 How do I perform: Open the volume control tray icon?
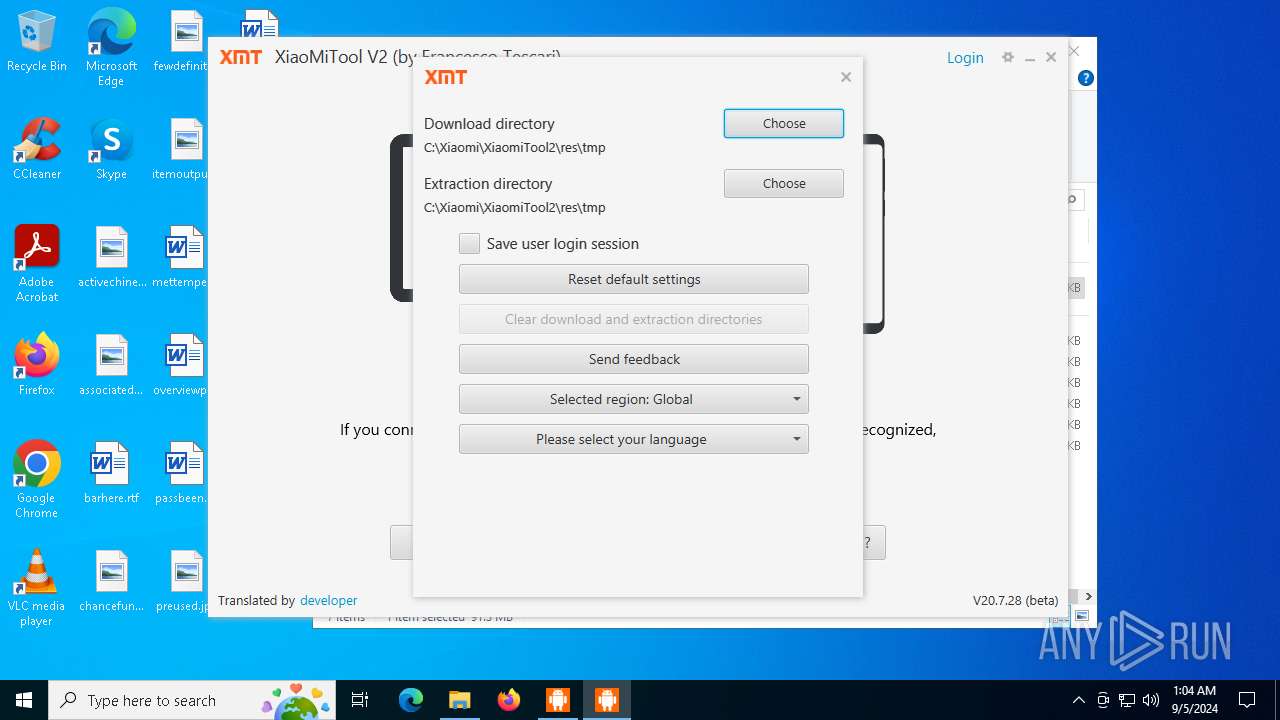(1151, 700)
